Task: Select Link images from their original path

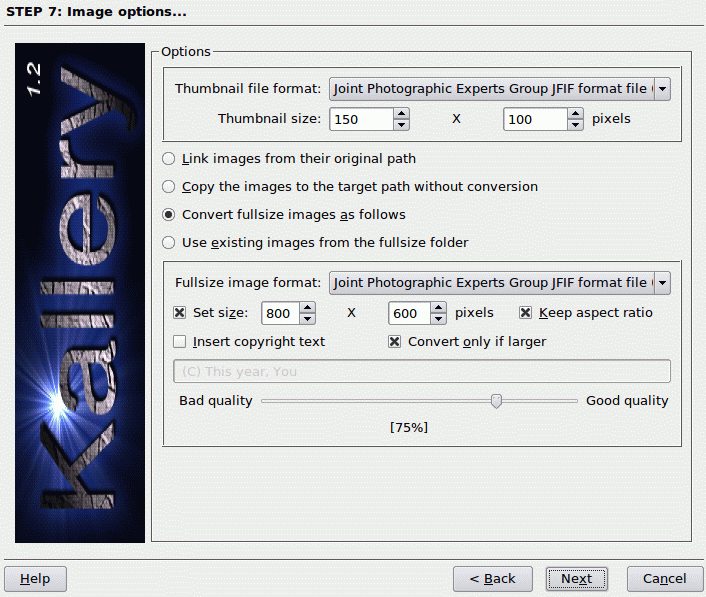Action: tap(169, 159)
